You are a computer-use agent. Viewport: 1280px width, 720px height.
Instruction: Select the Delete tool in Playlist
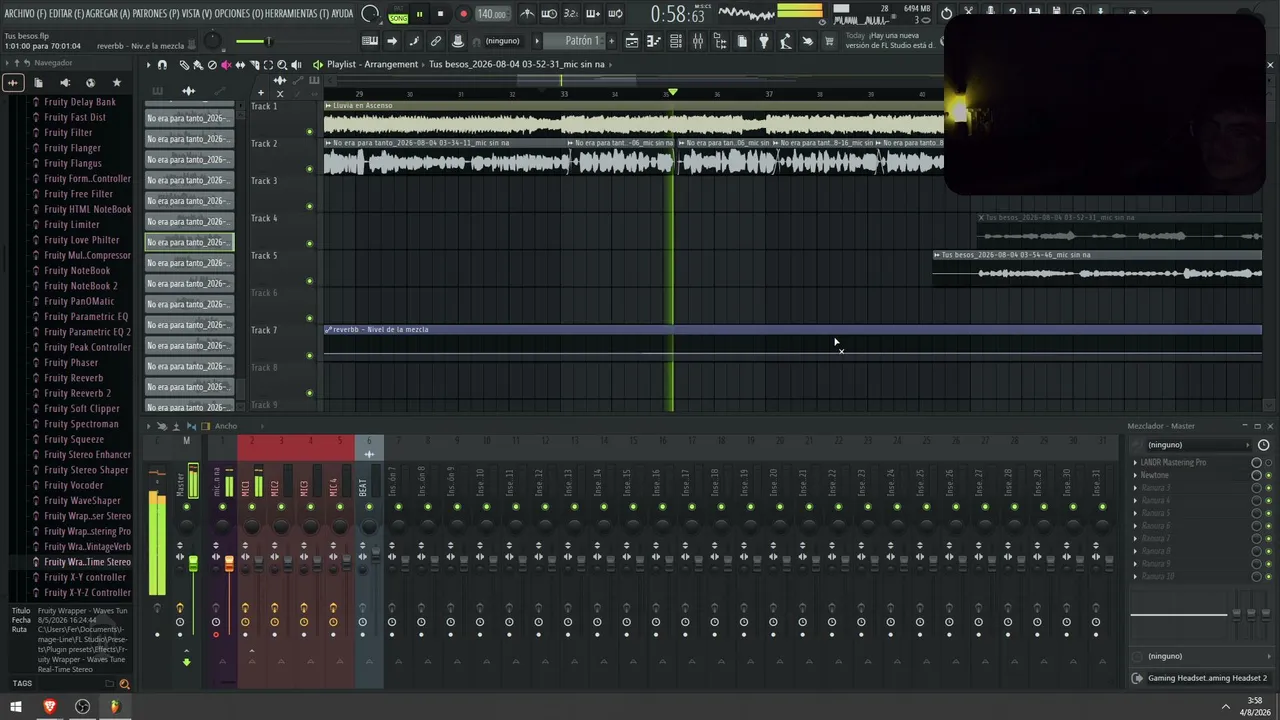pos(212,64)
